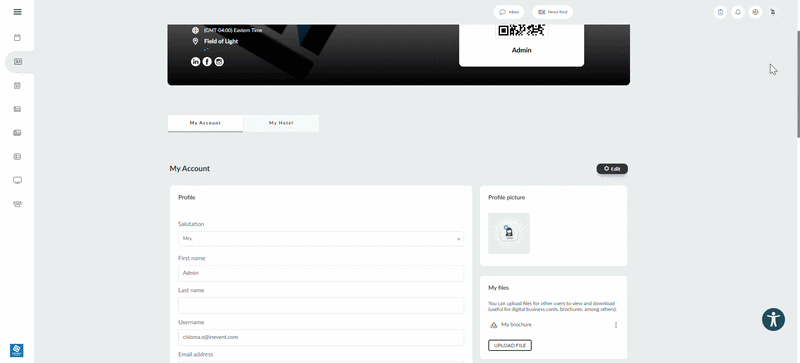Open the agenda calendar icon with date marks
This screenshot has height=363, width=800.
click(17, 85)
